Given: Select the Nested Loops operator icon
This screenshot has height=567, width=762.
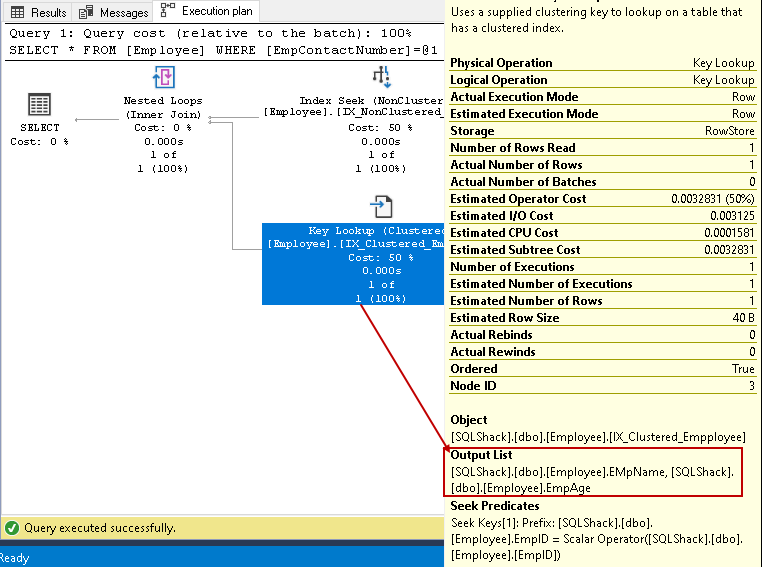Looking at the screenshot, I should [x=164, y=77].
